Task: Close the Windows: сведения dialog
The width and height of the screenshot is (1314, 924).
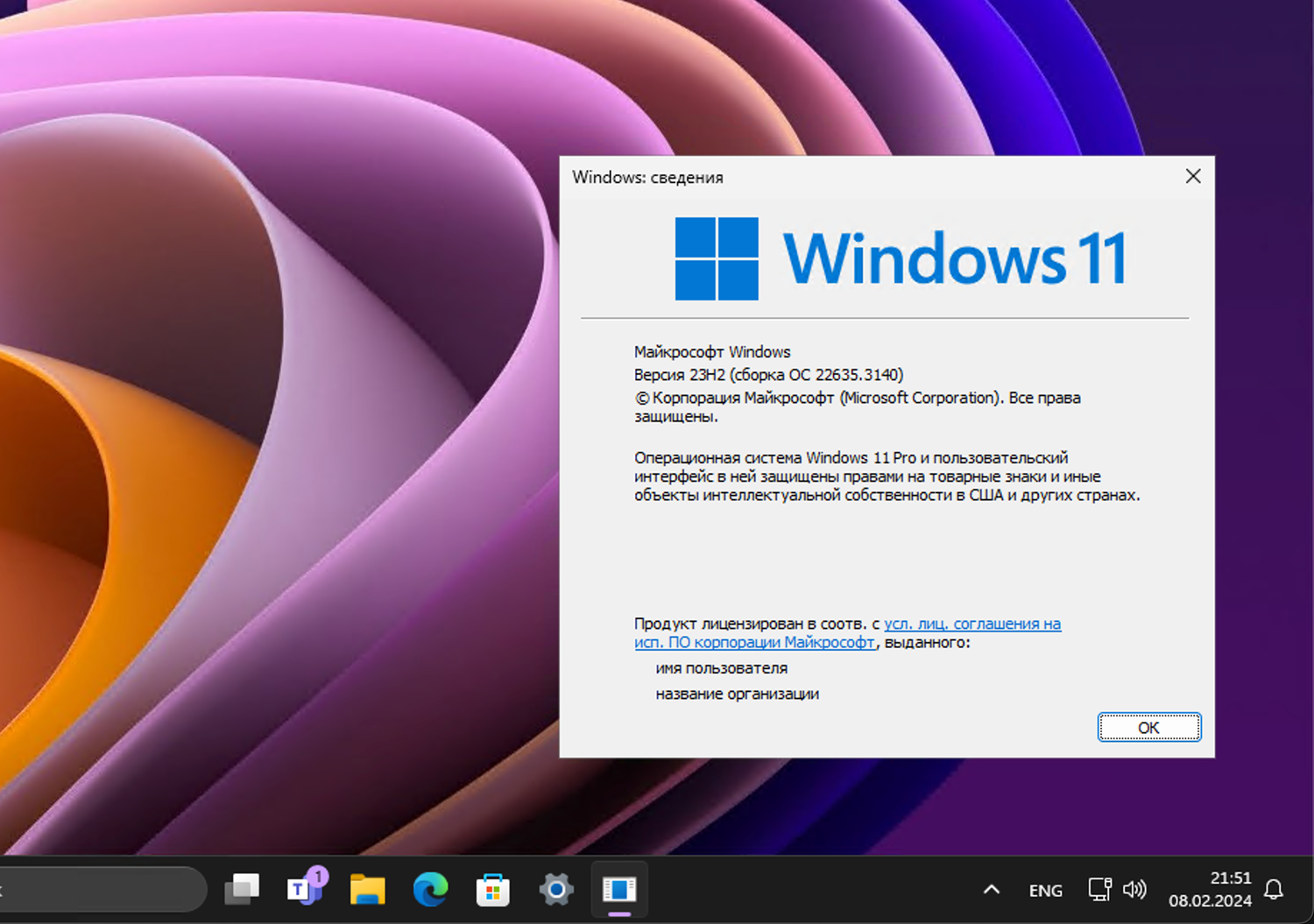Action: (1192, 176)
